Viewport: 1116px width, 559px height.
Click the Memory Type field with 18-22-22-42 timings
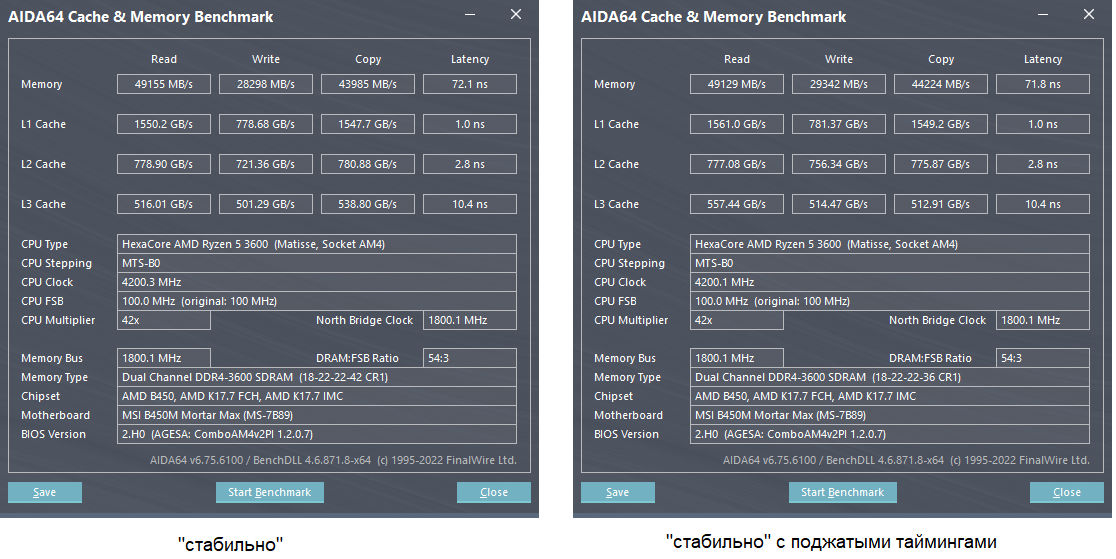pos(317,377)
